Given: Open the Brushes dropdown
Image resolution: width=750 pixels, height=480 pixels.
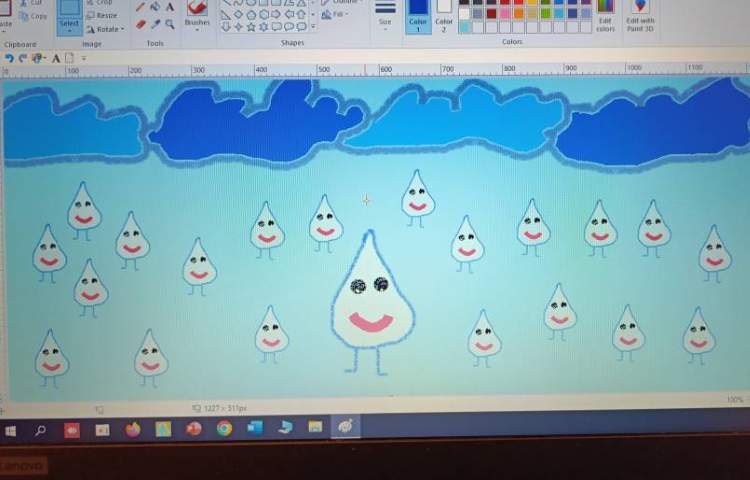Looking at the screenshot, I should point(197,22).
